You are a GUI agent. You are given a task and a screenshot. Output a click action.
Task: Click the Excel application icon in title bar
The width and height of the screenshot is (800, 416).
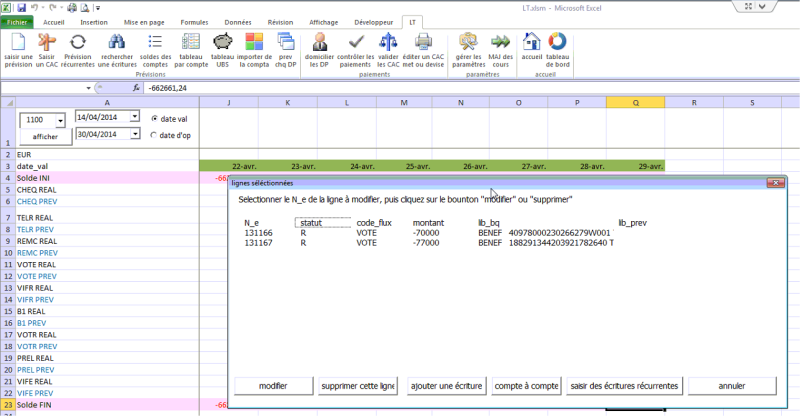click(6, 8)
